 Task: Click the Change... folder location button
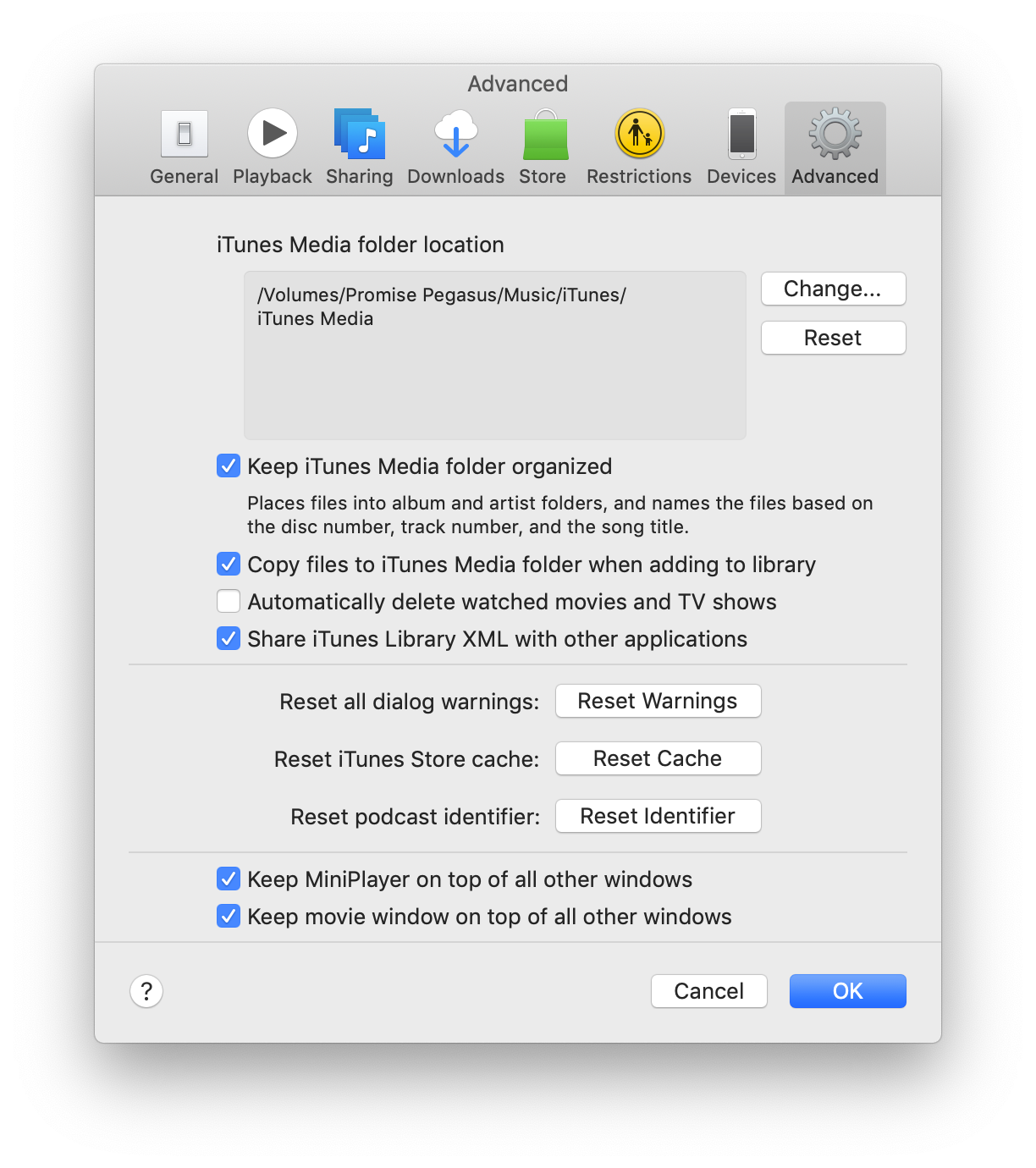tap(834, 289)
